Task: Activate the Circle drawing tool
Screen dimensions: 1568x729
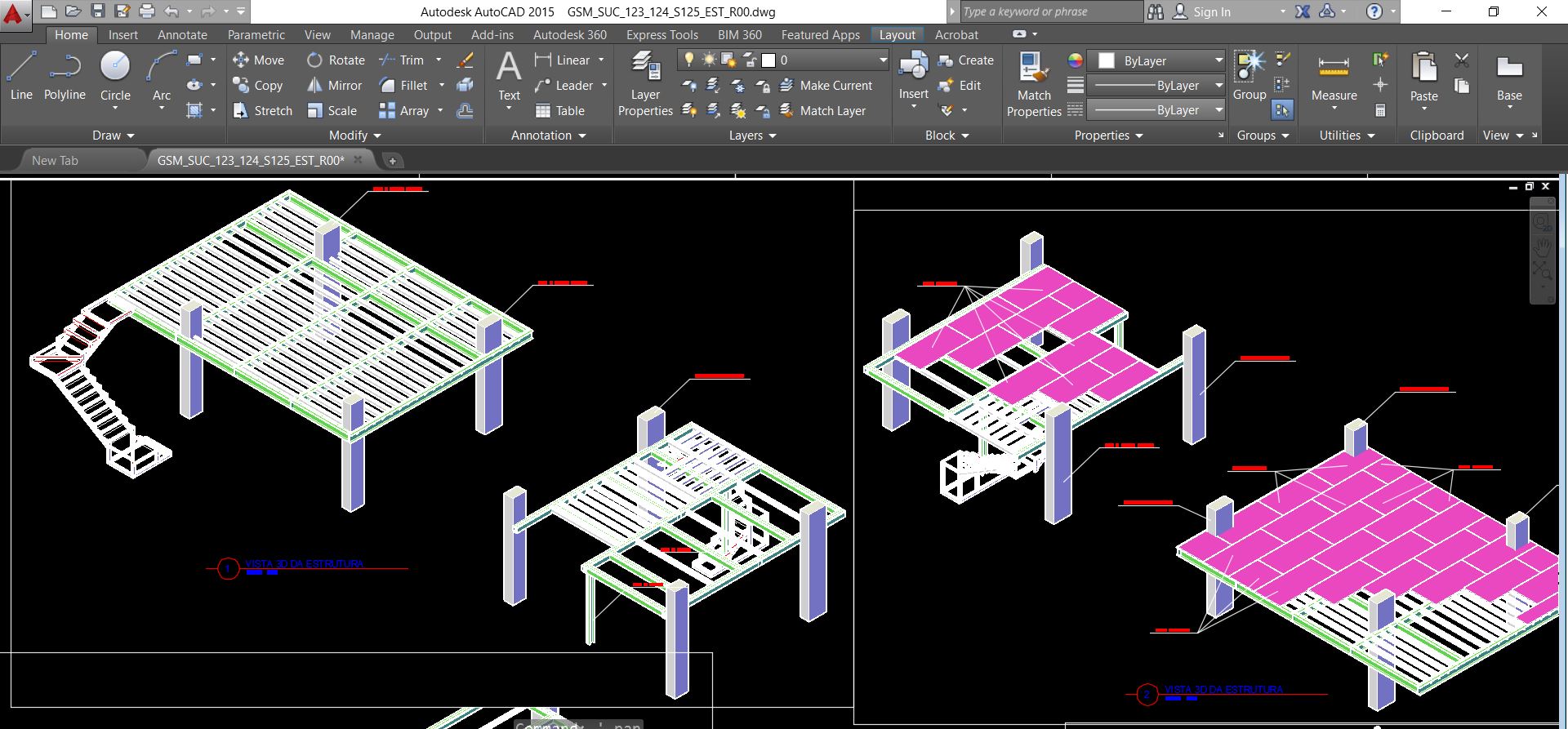Action: (x=115, y=76)
